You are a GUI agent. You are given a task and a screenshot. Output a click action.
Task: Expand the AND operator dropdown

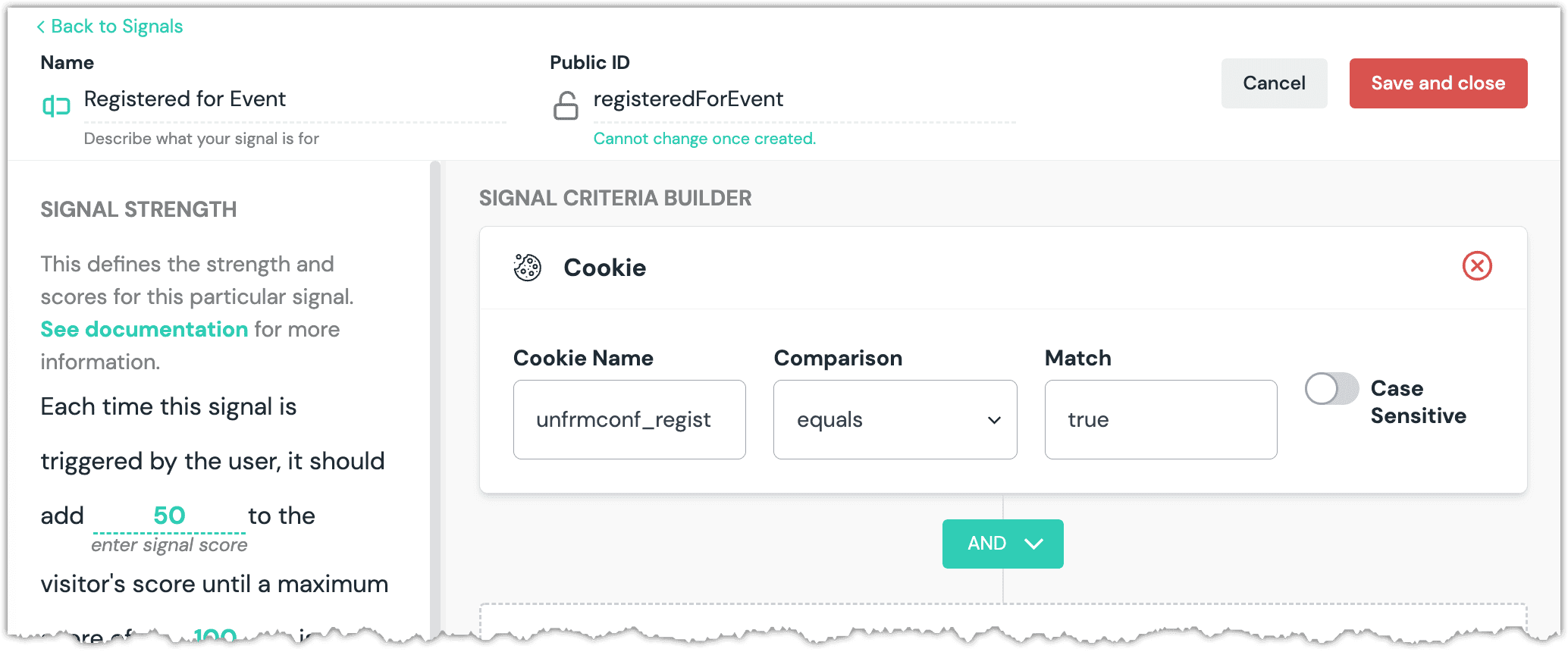point(1002,544)
